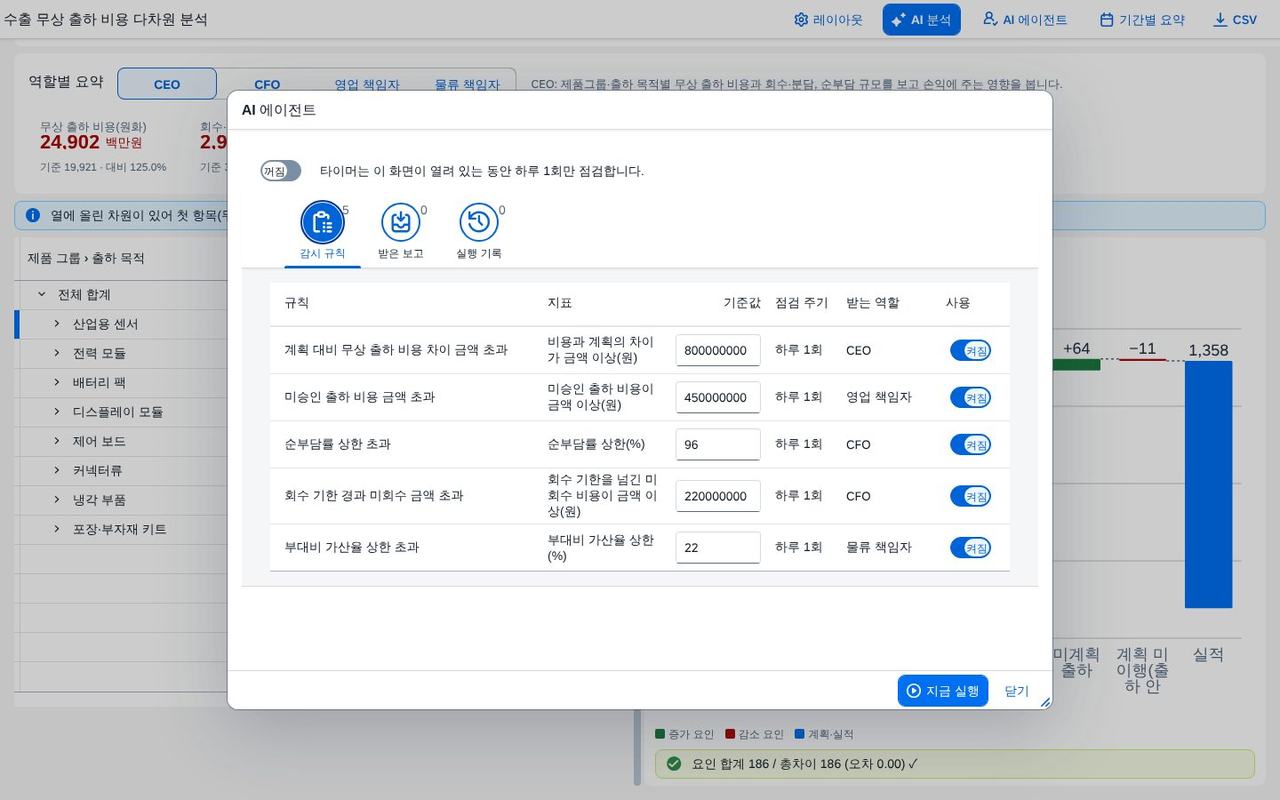
Task: Edit the 800000000 threshold field
Action: pos(718,351)
